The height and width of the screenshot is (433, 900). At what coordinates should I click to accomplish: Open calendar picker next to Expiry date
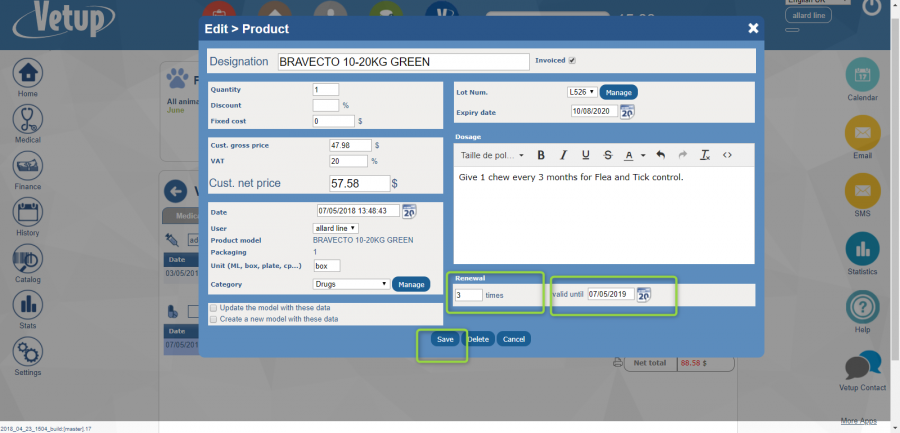(627, 112)
